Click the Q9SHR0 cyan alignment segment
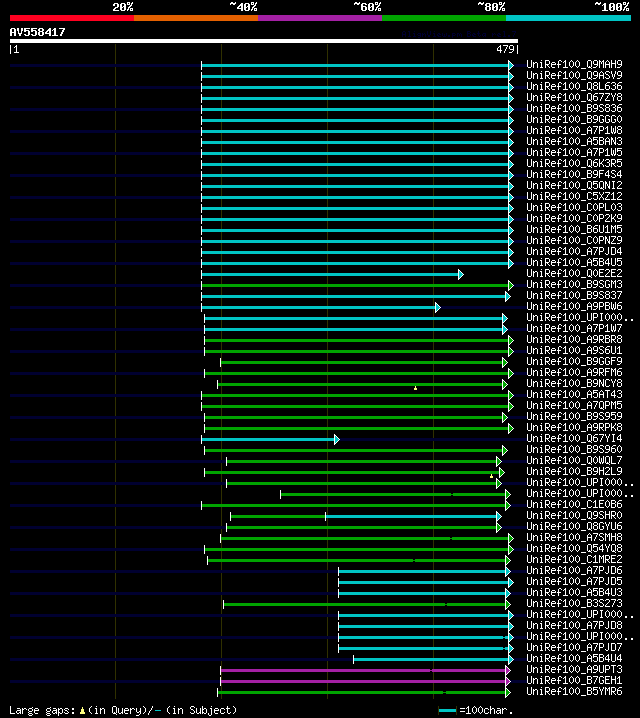This screenshot has height=718, width=640. click(411, 517)
